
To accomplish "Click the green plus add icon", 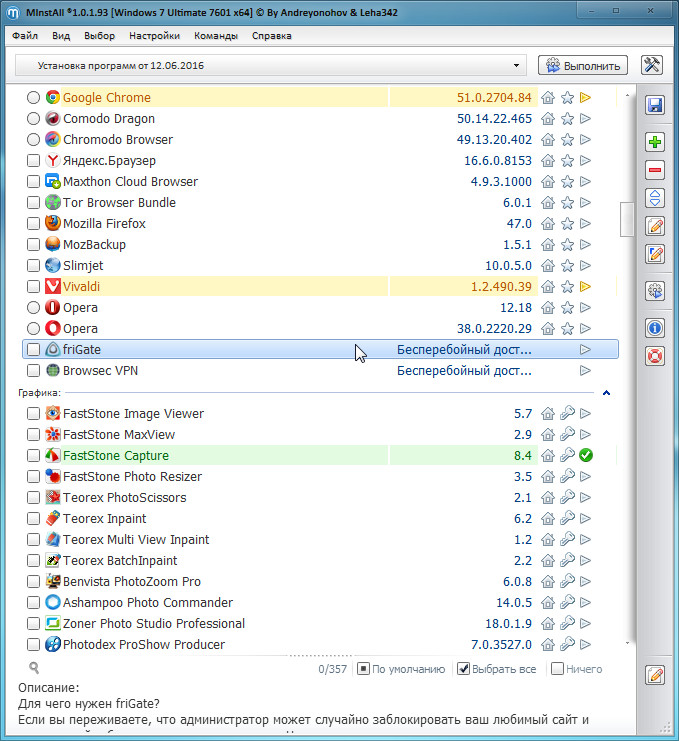I will pyautogui.click(x=655, y=142).
